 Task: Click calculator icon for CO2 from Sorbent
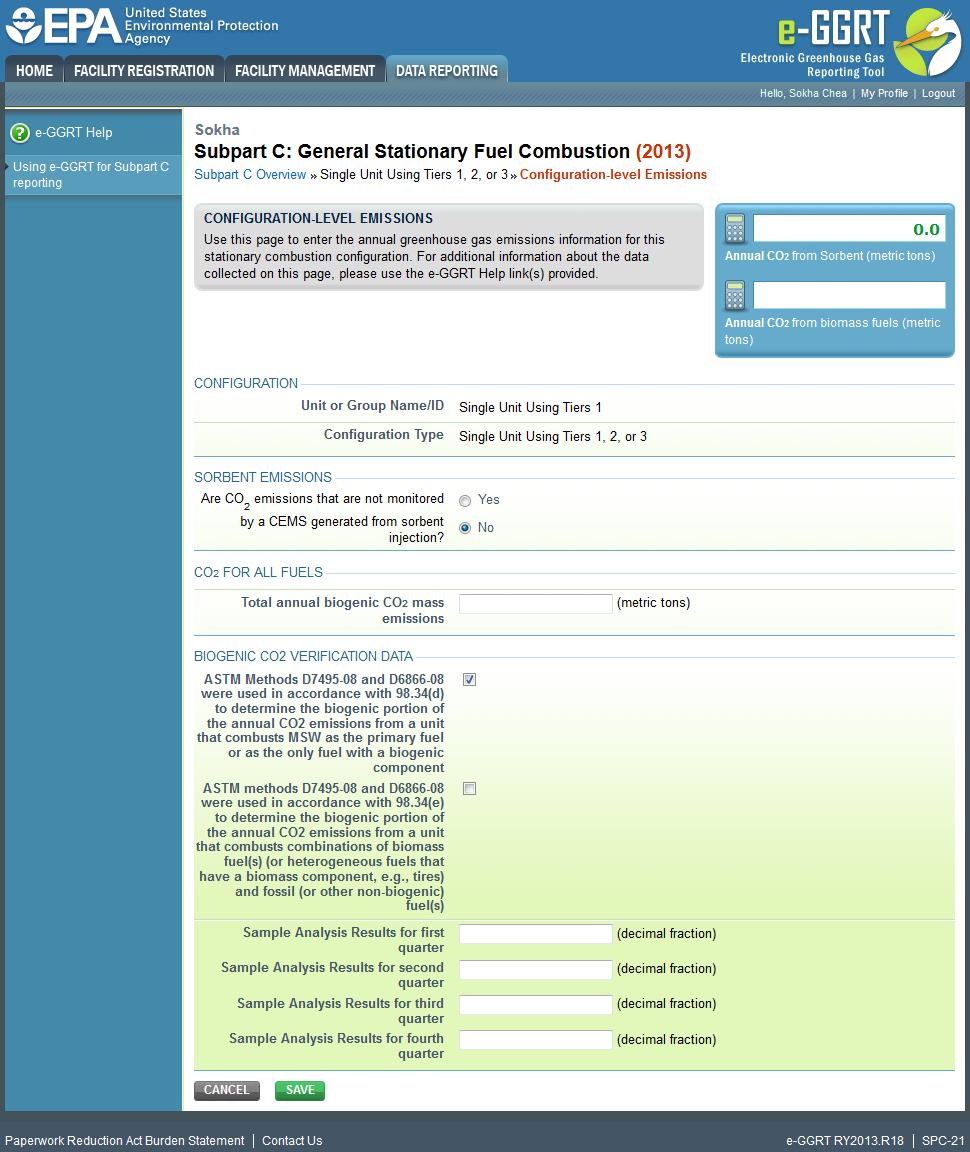735,228
